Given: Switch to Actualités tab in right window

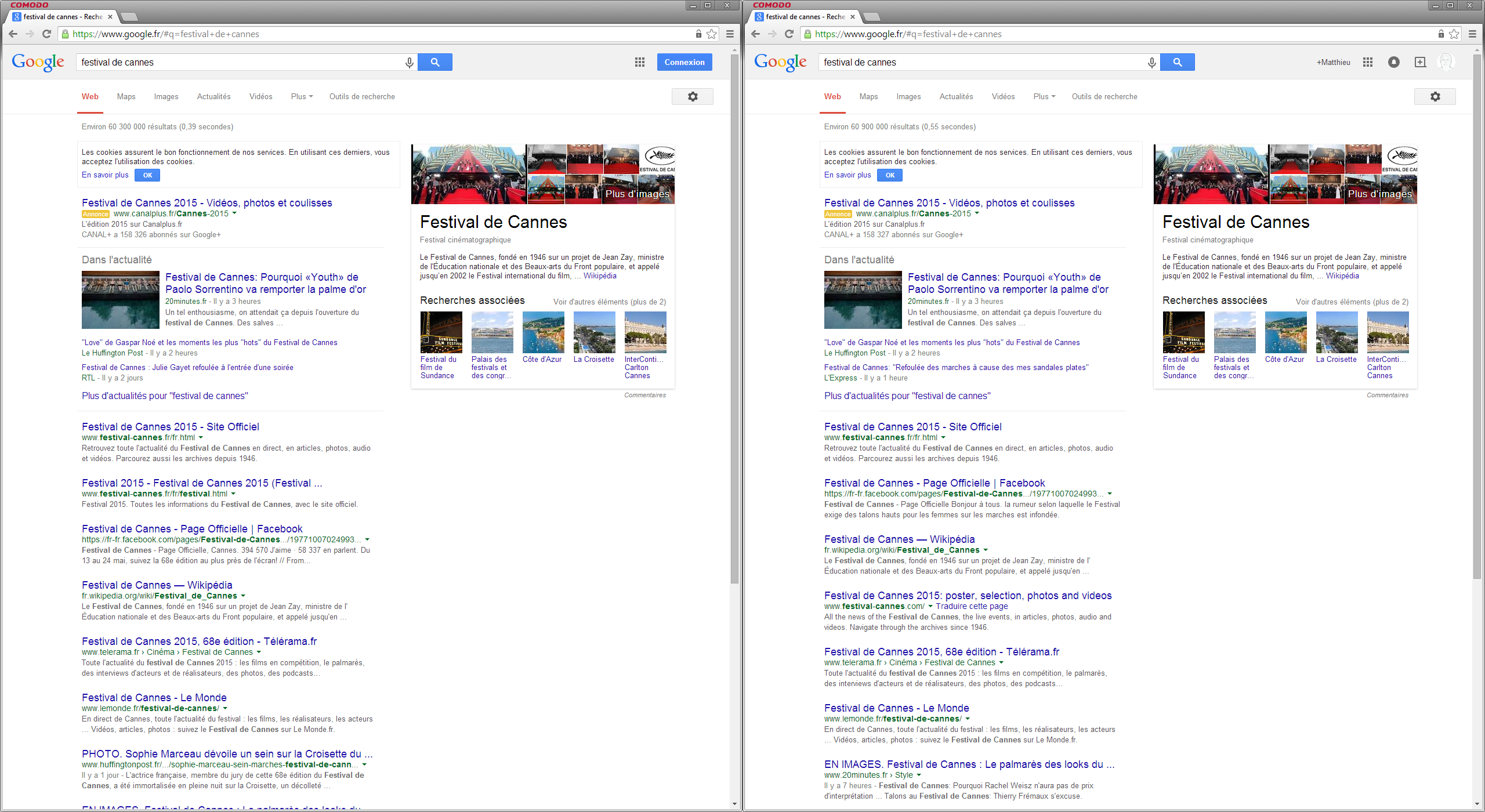Looking at the screenshot, I should 956,97.
